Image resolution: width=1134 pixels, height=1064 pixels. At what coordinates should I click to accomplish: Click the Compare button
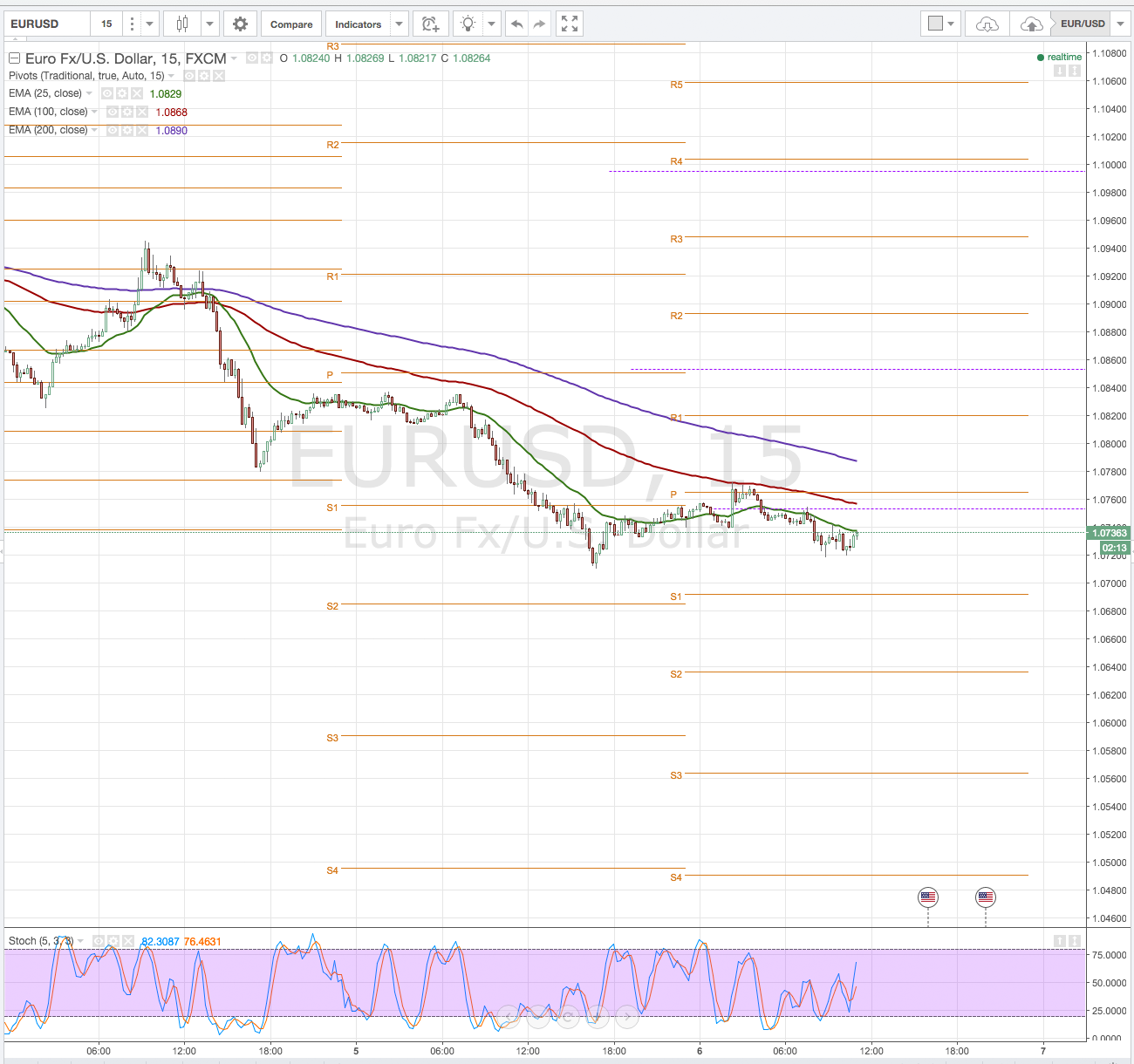(291, 24)
